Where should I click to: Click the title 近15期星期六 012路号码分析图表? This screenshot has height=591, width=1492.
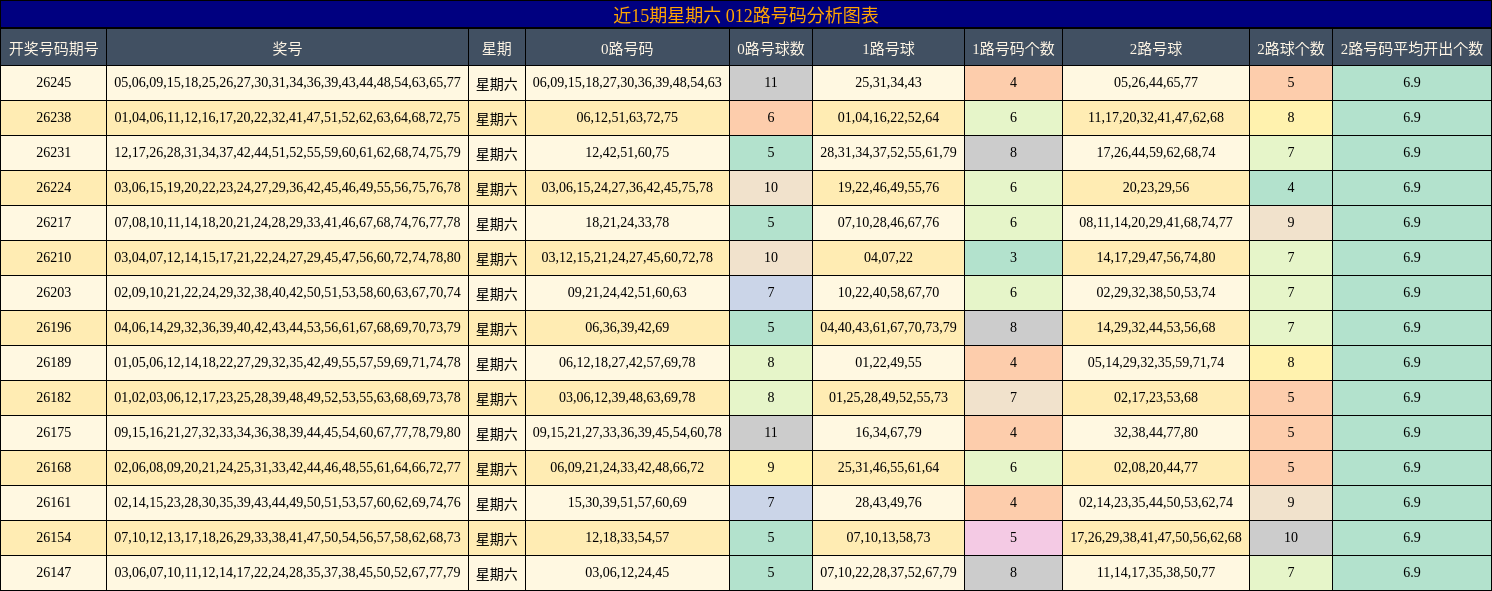(x=746, y=15)
